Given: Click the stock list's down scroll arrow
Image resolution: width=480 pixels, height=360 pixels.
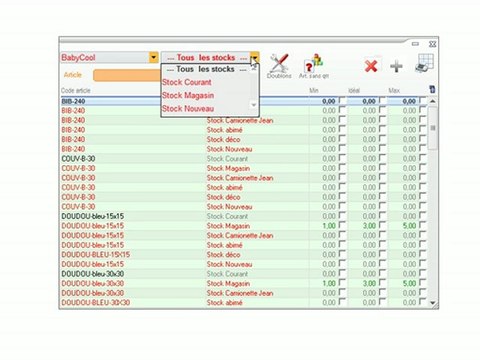Looking at the screenshot, I should click(x=254, y=105).
